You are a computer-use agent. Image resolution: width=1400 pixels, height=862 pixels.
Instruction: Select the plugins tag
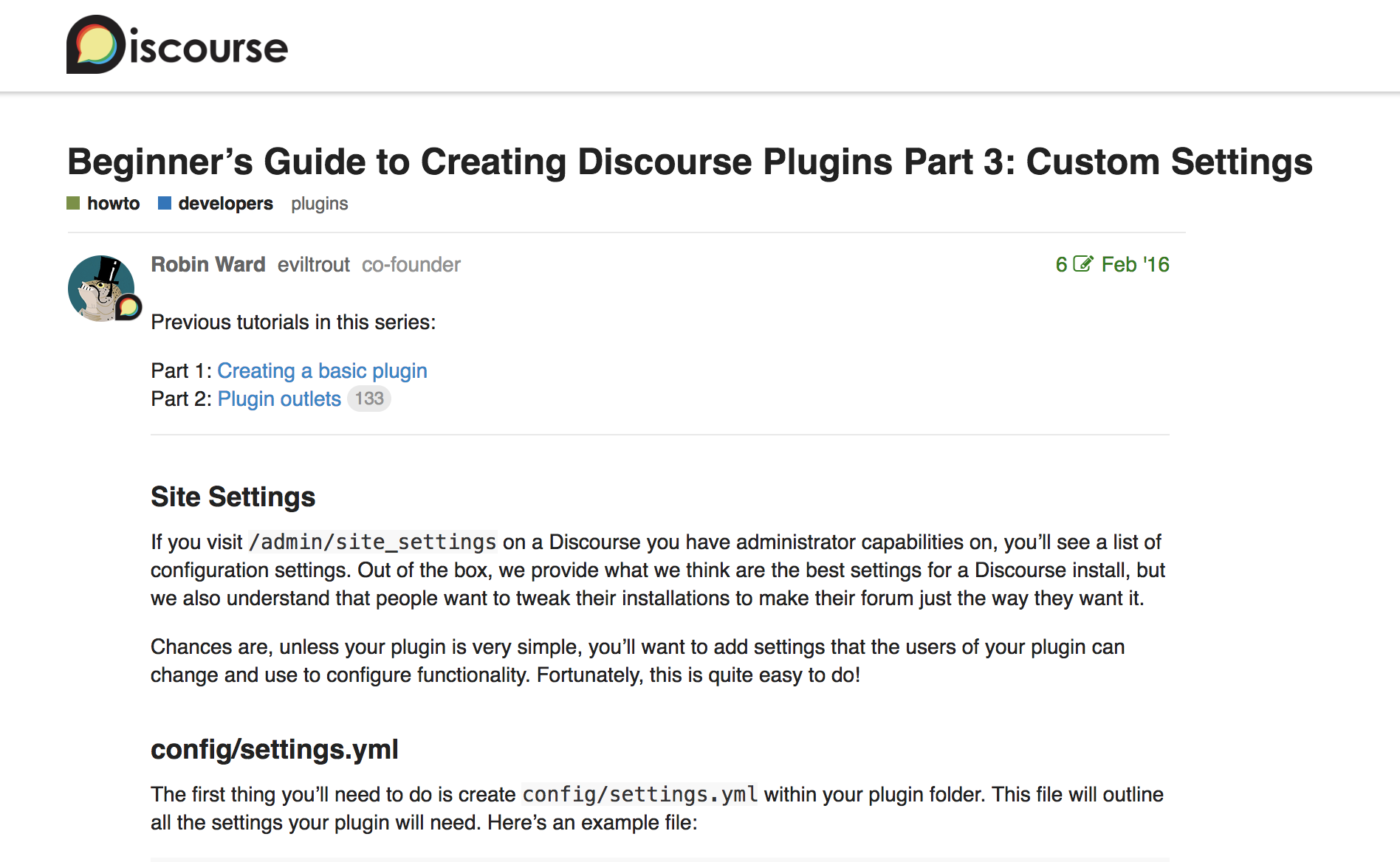[x=319, y=204]
